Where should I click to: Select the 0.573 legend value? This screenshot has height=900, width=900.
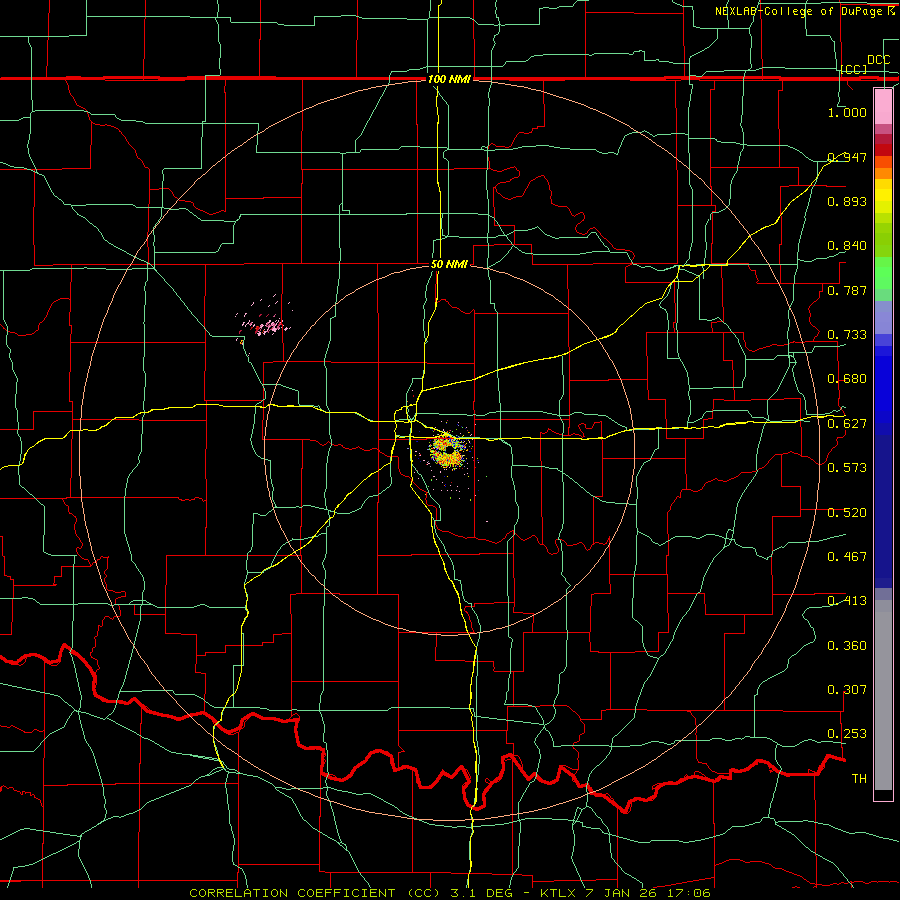coord(847,468)
